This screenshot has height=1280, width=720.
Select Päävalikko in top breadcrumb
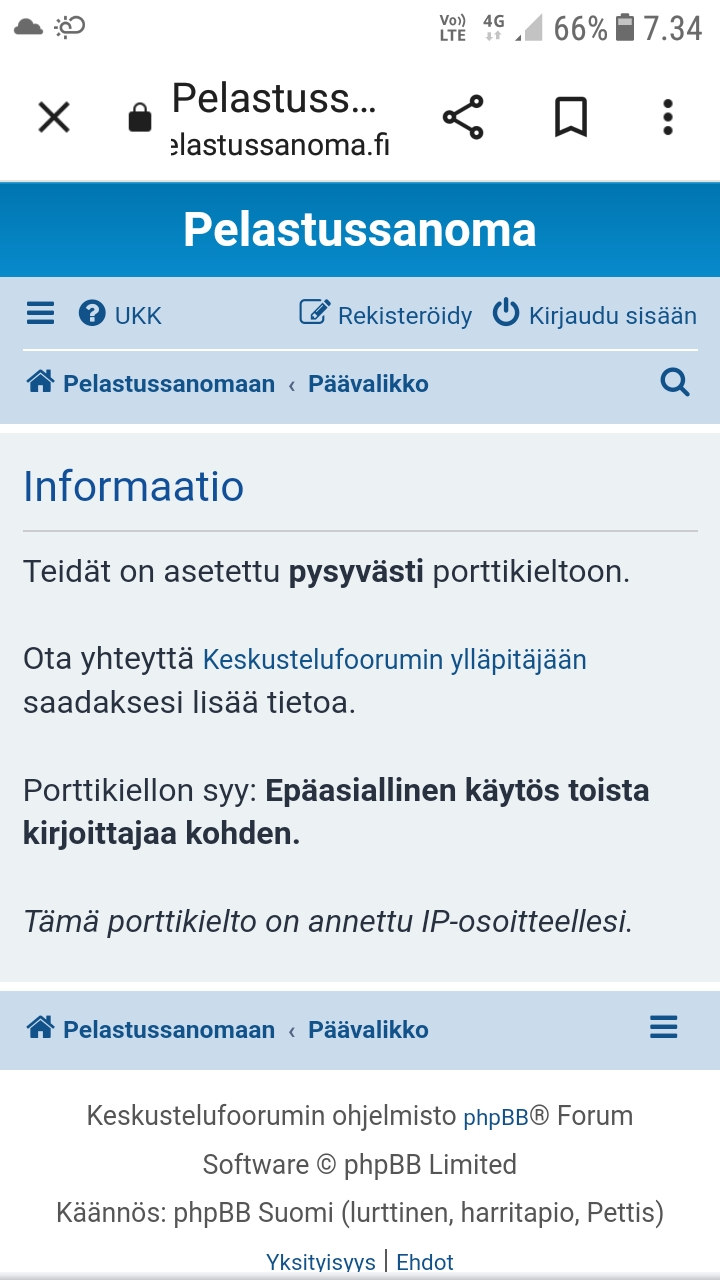368,384
